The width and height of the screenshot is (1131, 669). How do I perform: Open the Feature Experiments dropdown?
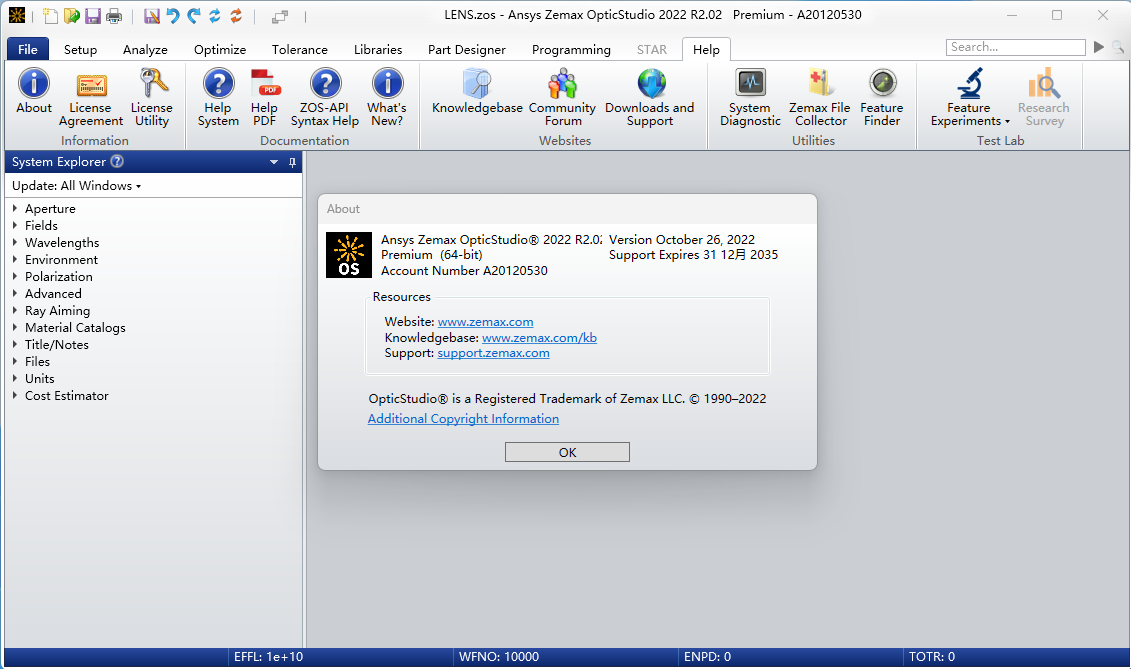pos(969,98)
